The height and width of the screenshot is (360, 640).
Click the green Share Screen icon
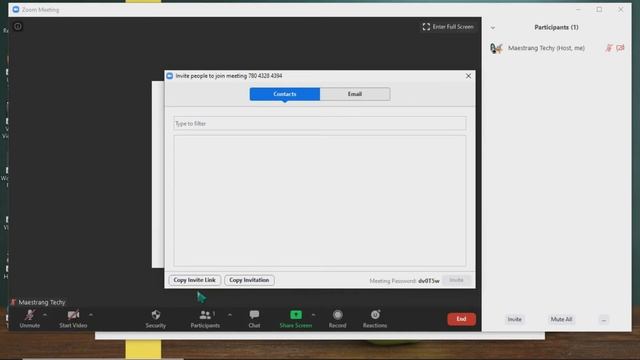coord(296,315)
